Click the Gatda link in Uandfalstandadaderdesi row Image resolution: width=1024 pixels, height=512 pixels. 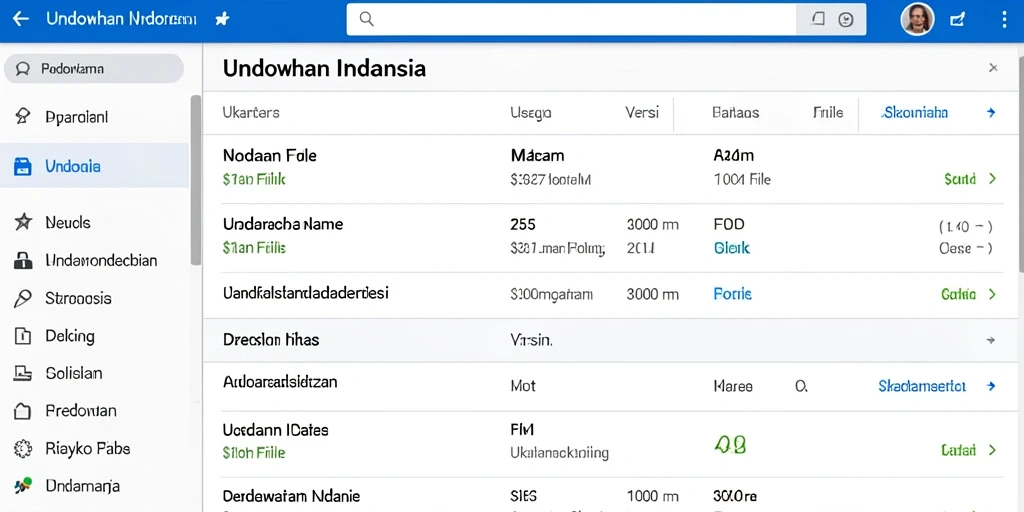pos(959,295)
